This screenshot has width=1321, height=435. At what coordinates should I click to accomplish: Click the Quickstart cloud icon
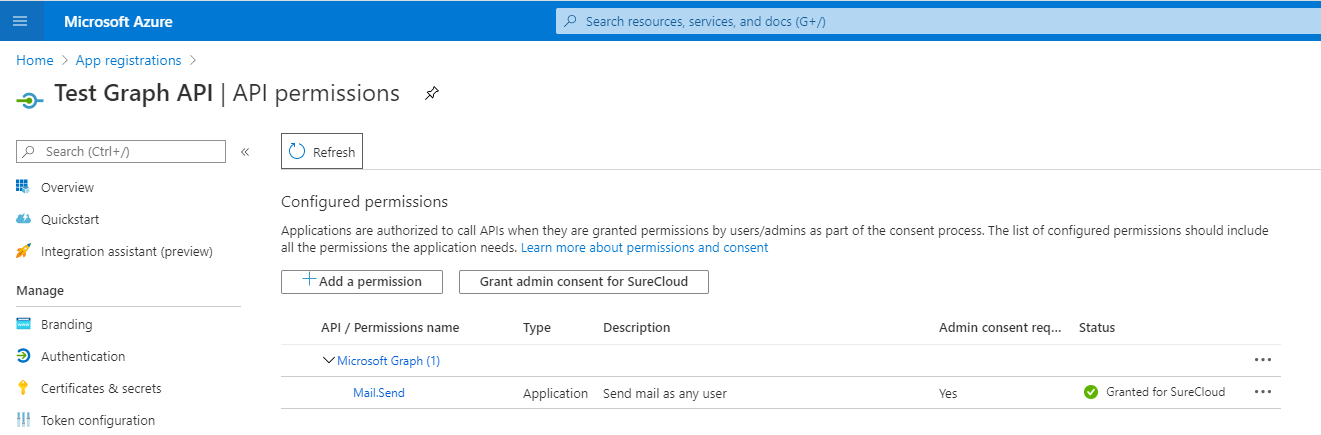[23, 219]
